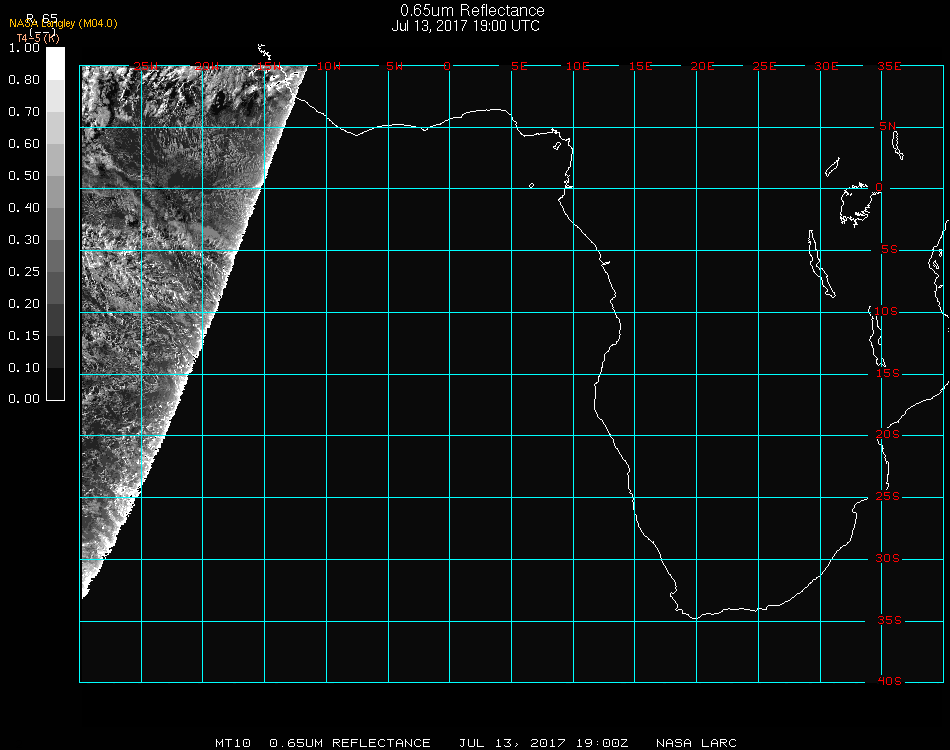Click the 0.60 value on the color scale
The width and height of the screenshot is (950, 750).
(24, 144)
